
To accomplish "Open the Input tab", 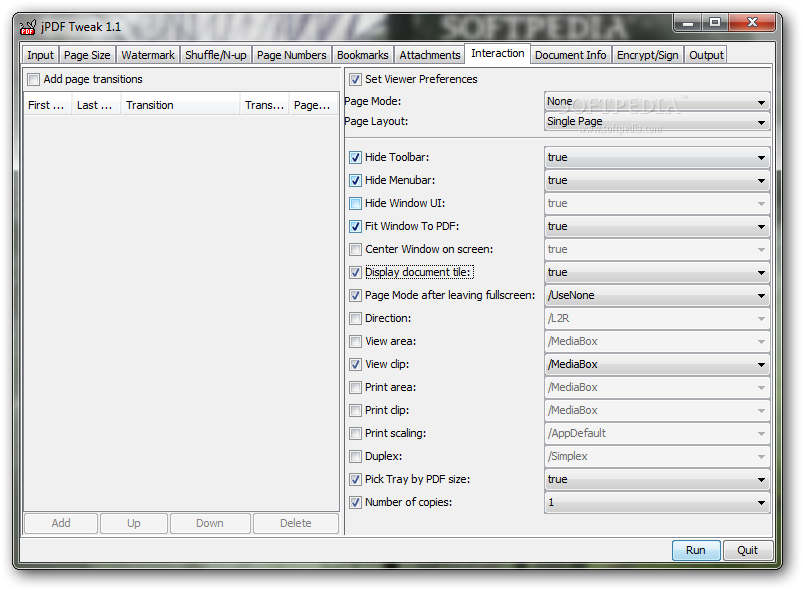I will click(x=40, y=55).
